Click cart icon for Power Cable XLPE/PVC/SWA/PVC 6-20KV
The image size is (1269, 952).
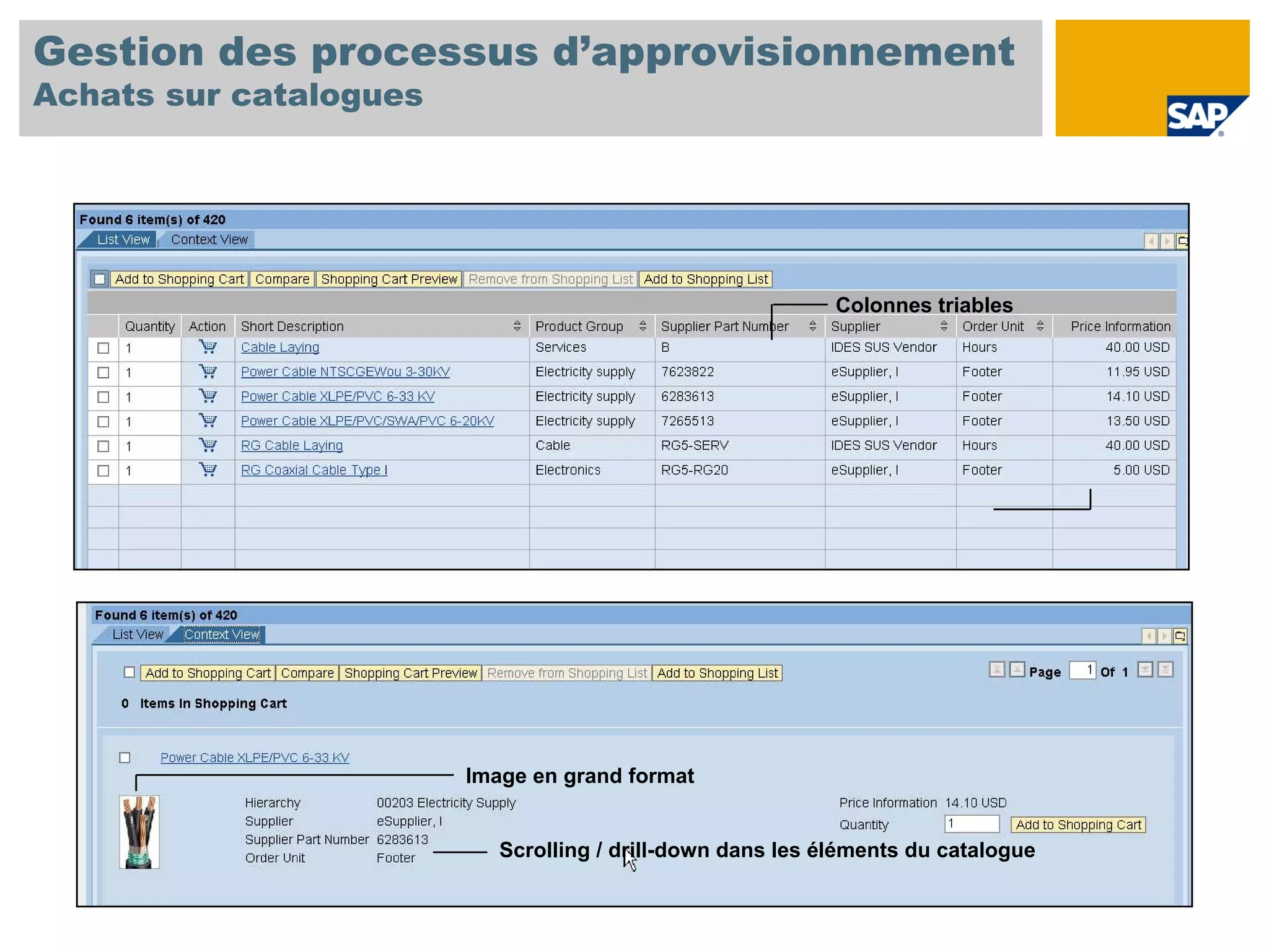coord(208,421)
